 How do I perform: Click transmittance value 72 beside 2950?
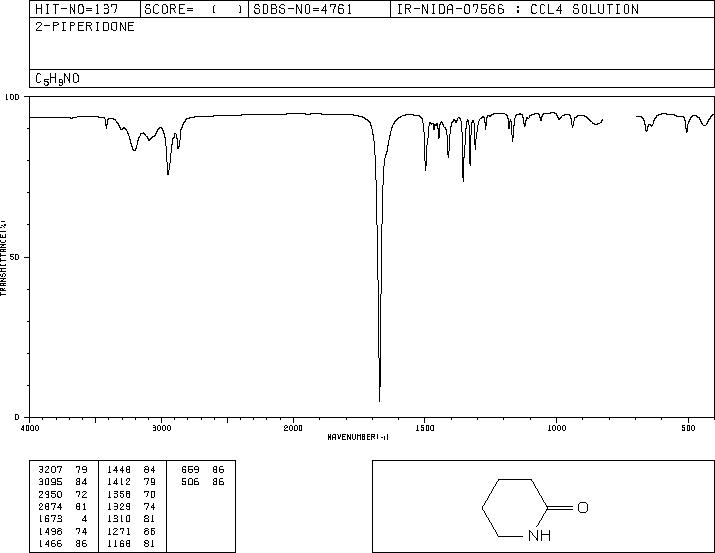[81, 494]
